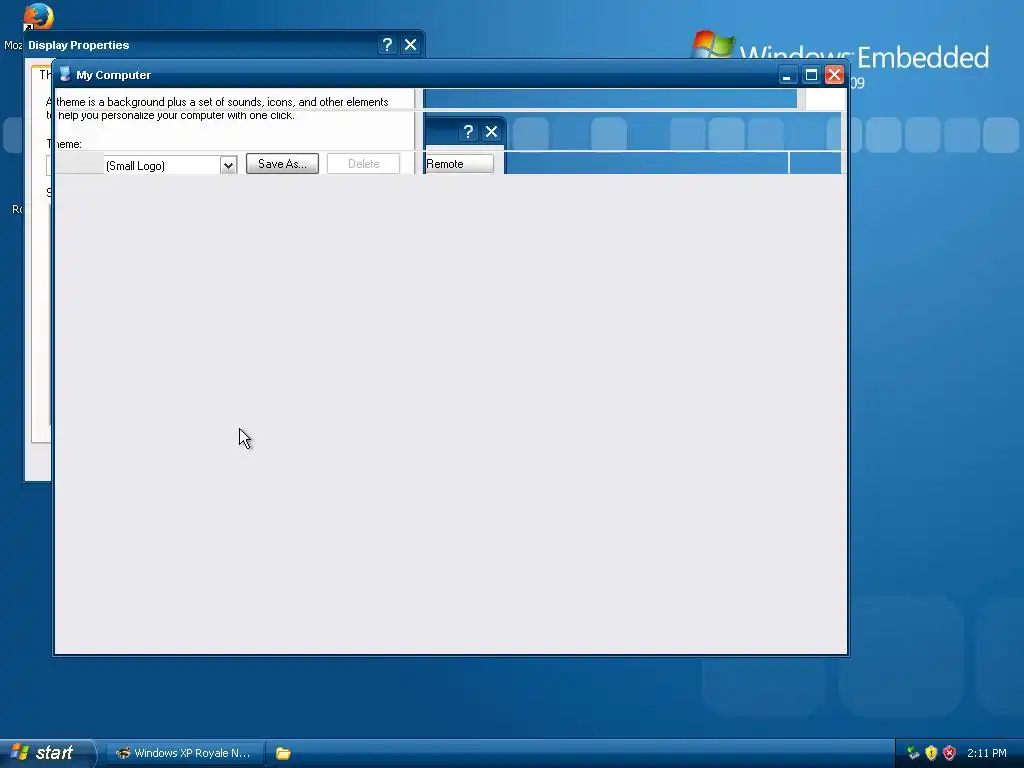Click the folder icon in the taskbar

click(283, 753)
